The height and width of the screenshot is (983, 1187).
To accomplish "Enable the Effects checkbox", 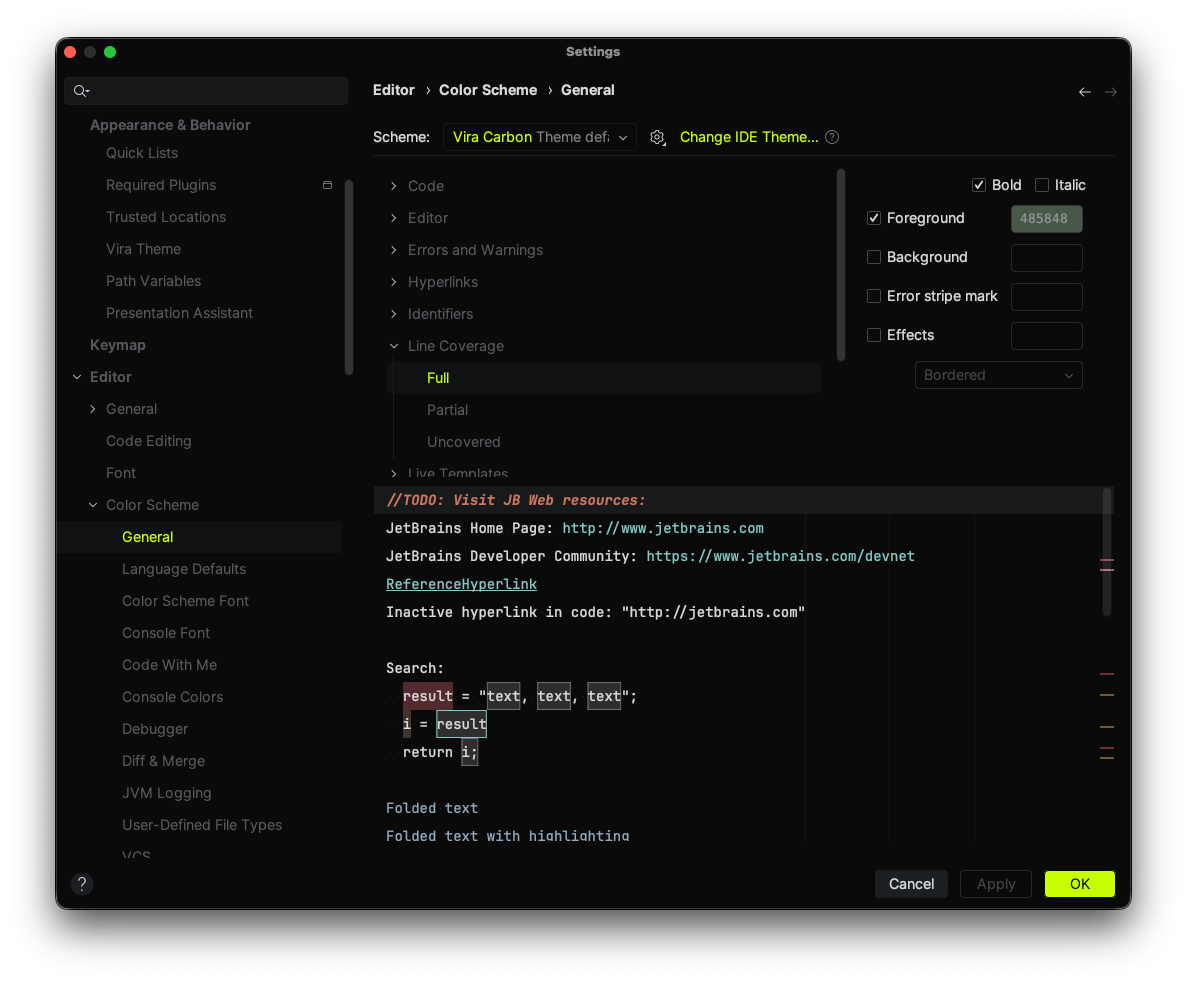I will (x=874, y=334).
